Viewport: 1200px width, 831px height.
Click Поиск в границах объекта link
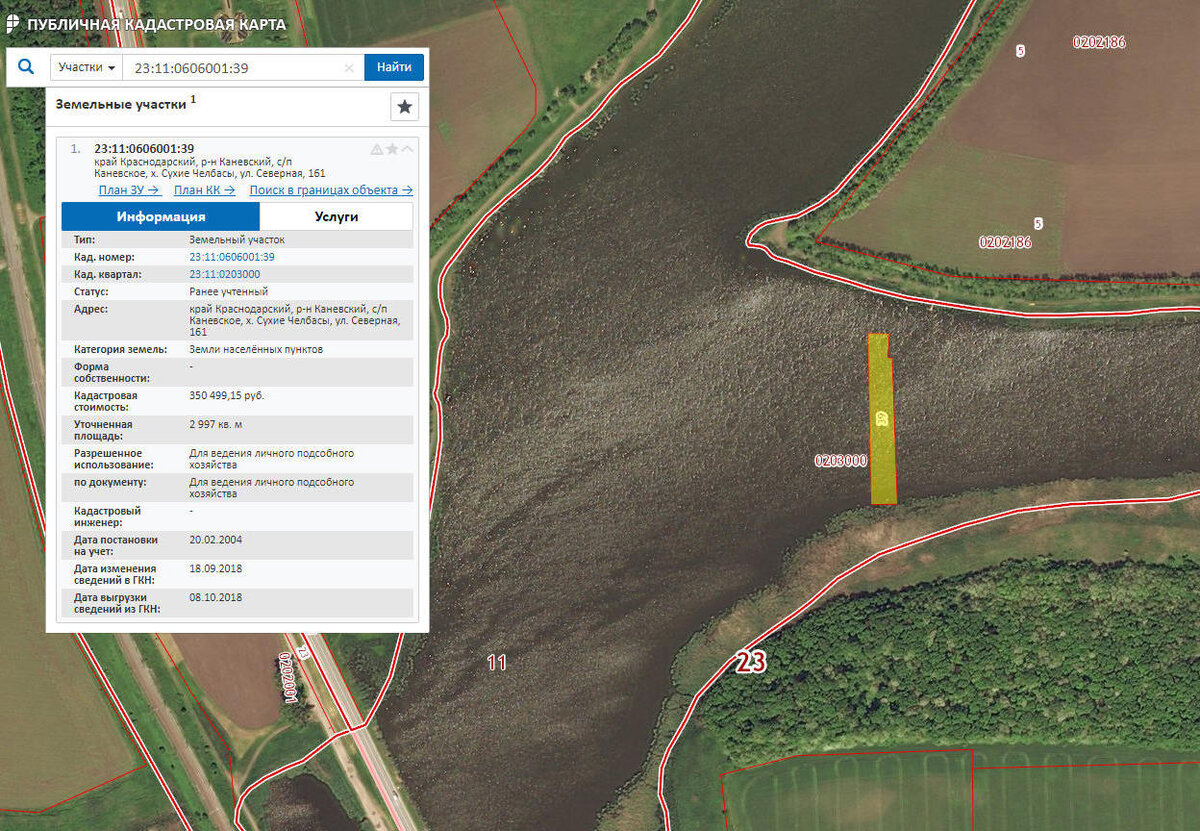pyautogui.click(x=331, y=190)
